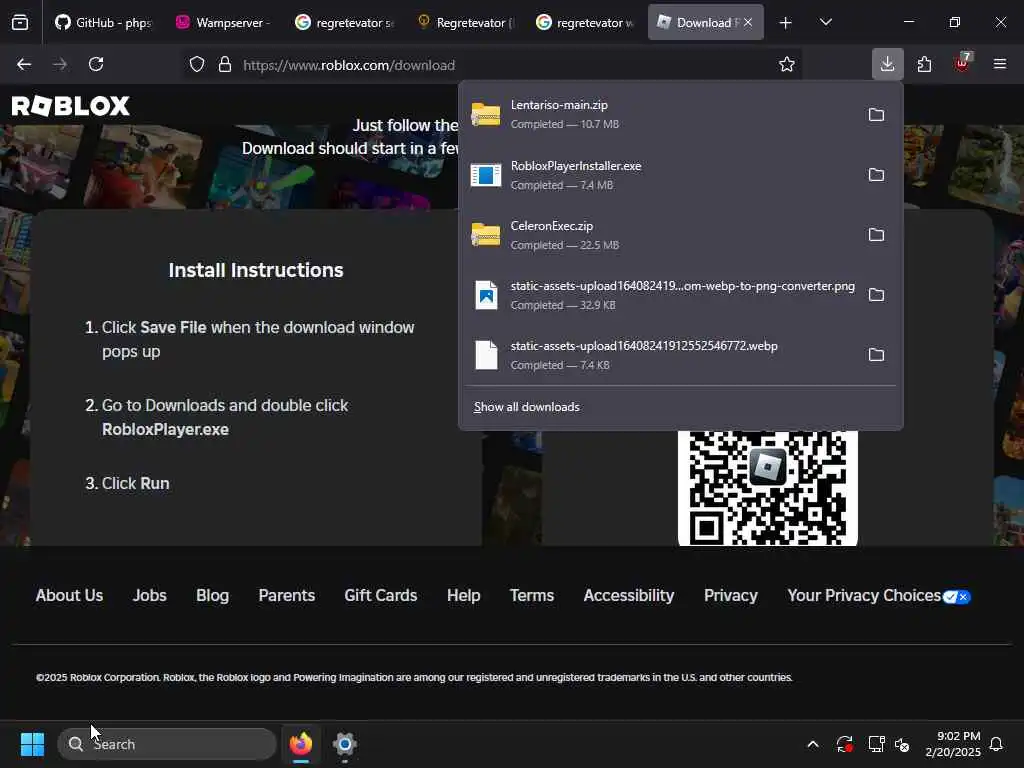View site security with the padlock icon
1024x768 pixels.
[225, 65]
